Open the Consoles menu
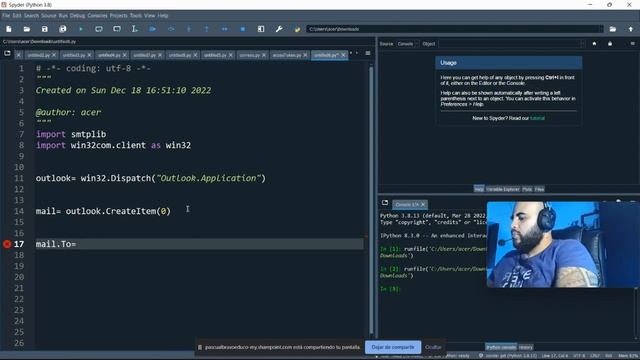Screen dimensions: 640x360 97,16
